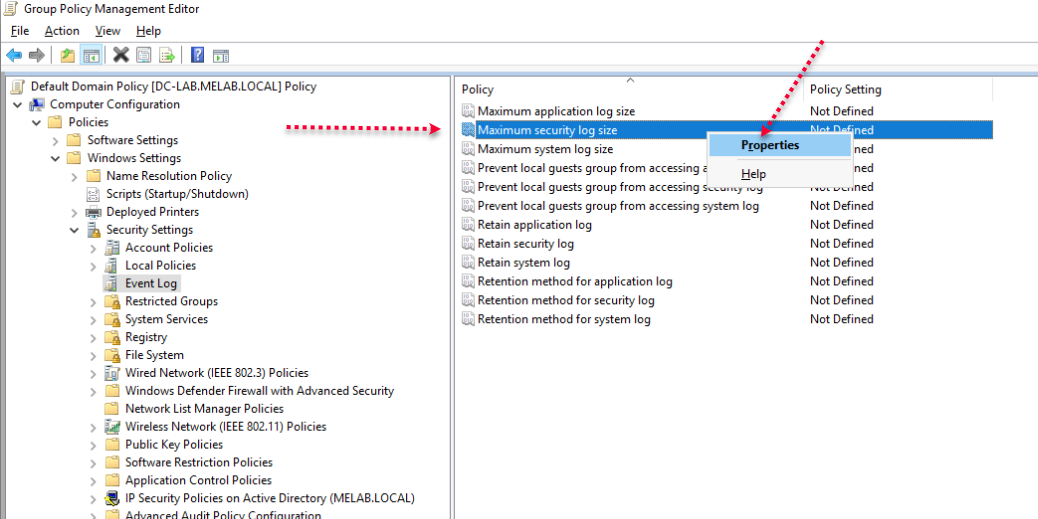Click the Properties toolbar icon
The width and height of the screenshot is (1038, 519).
pyautogui.click(x=144, y=55)
